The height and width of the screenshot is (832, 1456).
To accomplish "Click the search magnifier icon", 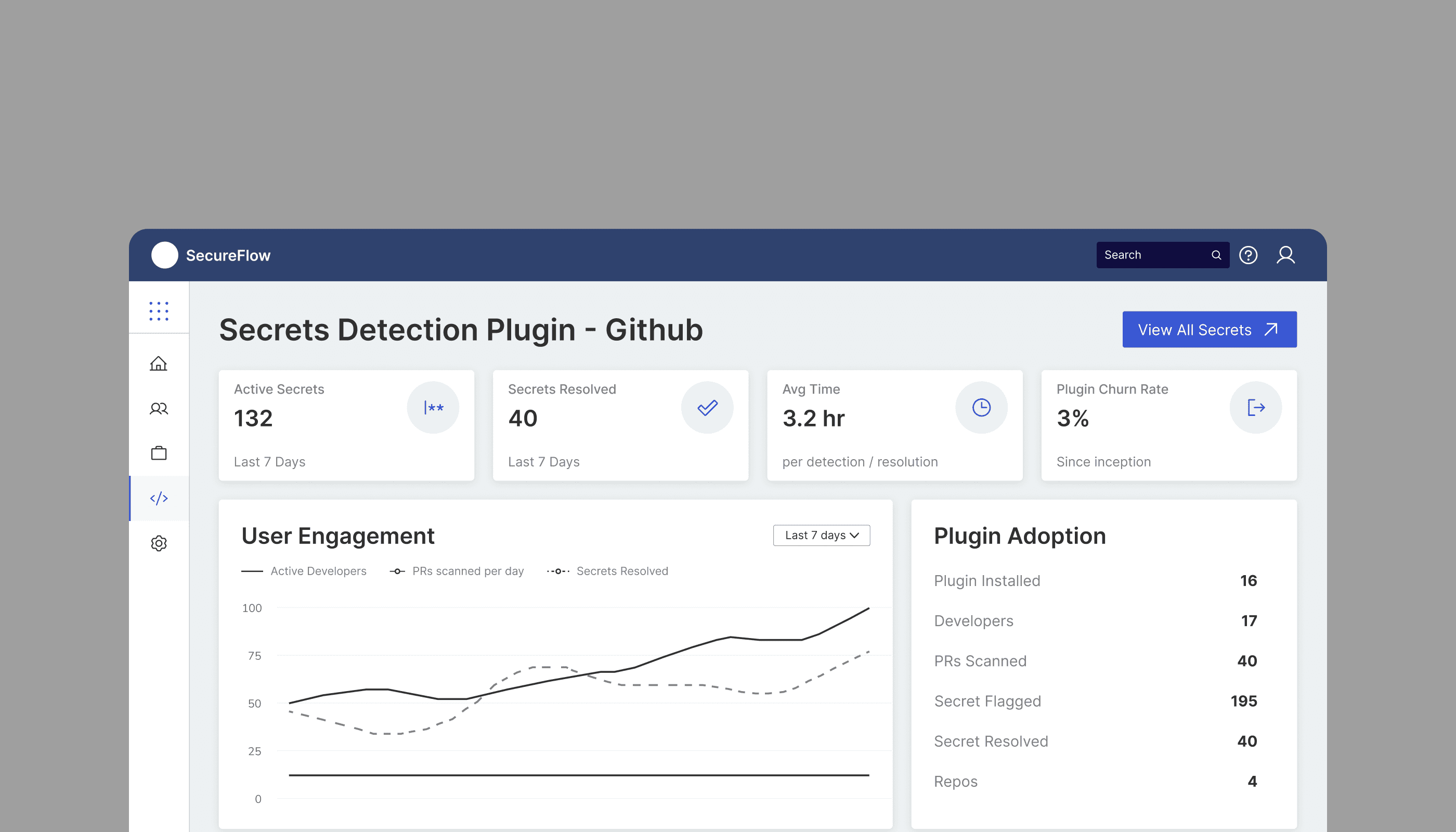I will (1217, 255).
